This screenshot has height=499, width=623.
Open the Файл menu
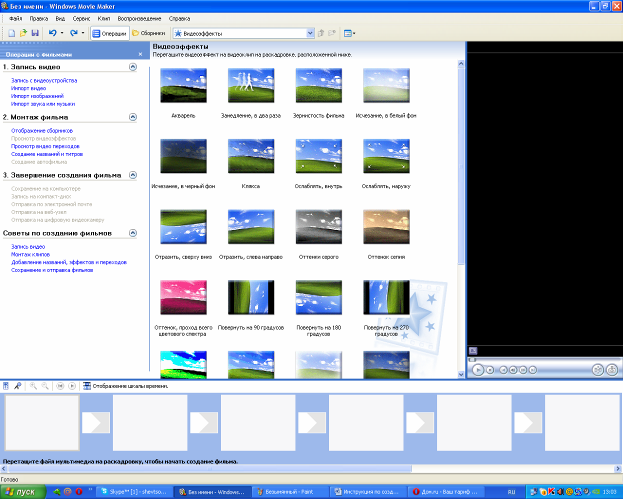(15, 19)
